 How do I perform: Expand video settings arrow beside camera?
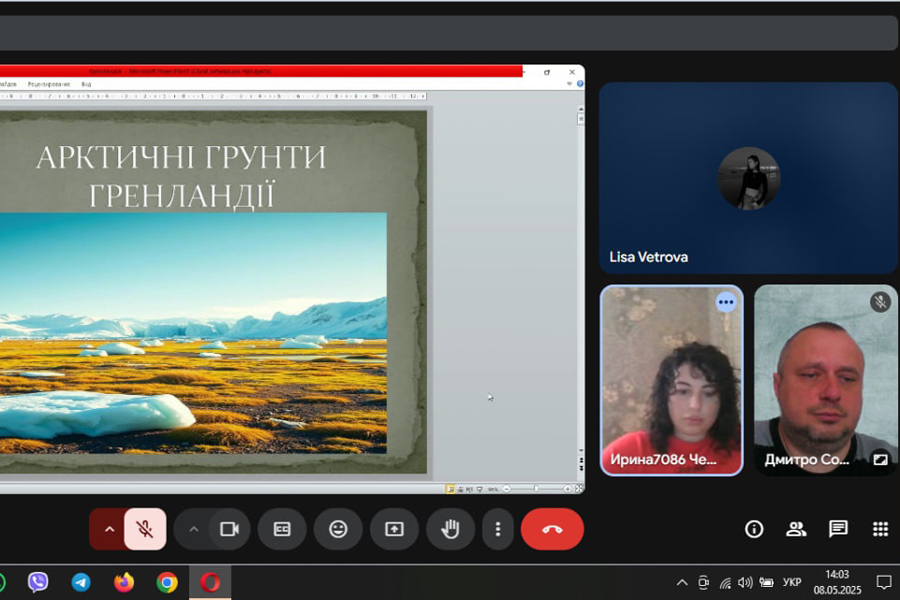(193, 529)
